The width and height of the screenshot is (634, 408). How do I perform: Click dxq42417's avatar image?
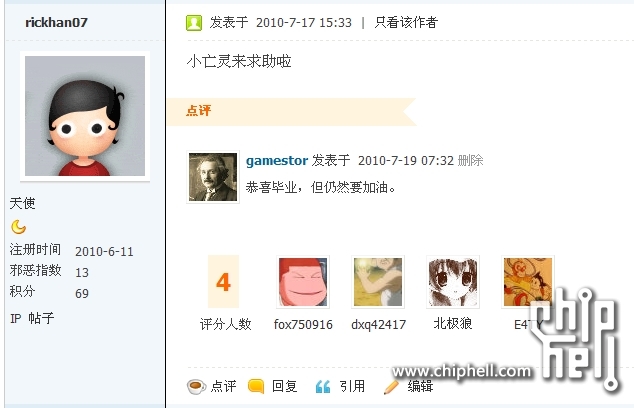click(x=378, y=282)
